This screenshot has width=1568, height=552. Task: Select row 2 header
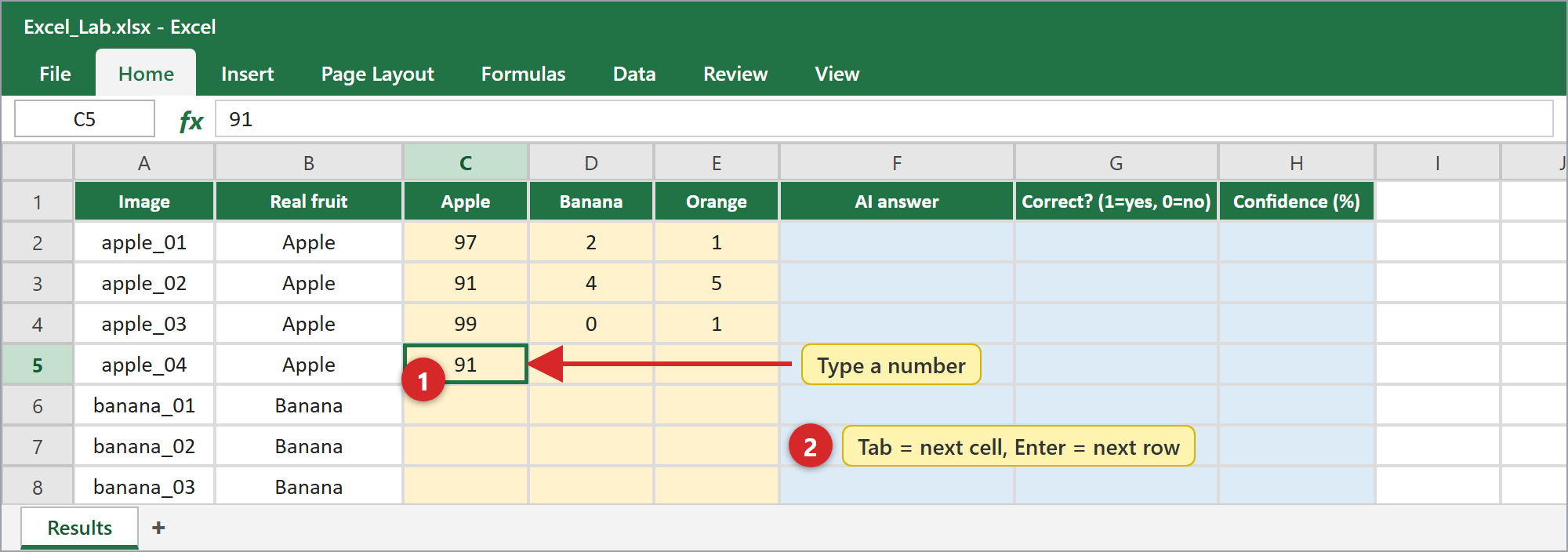click(38, 242)
